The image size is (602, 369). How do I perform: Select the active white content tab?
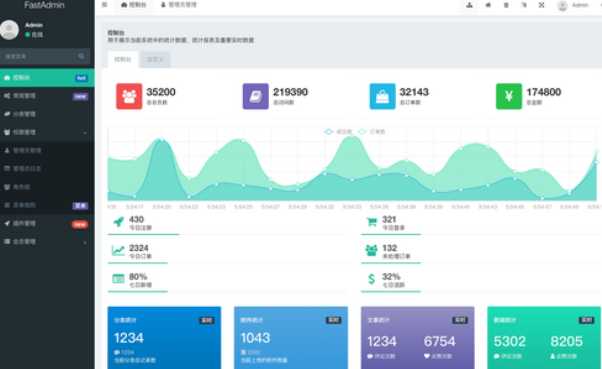coord(123,59)
